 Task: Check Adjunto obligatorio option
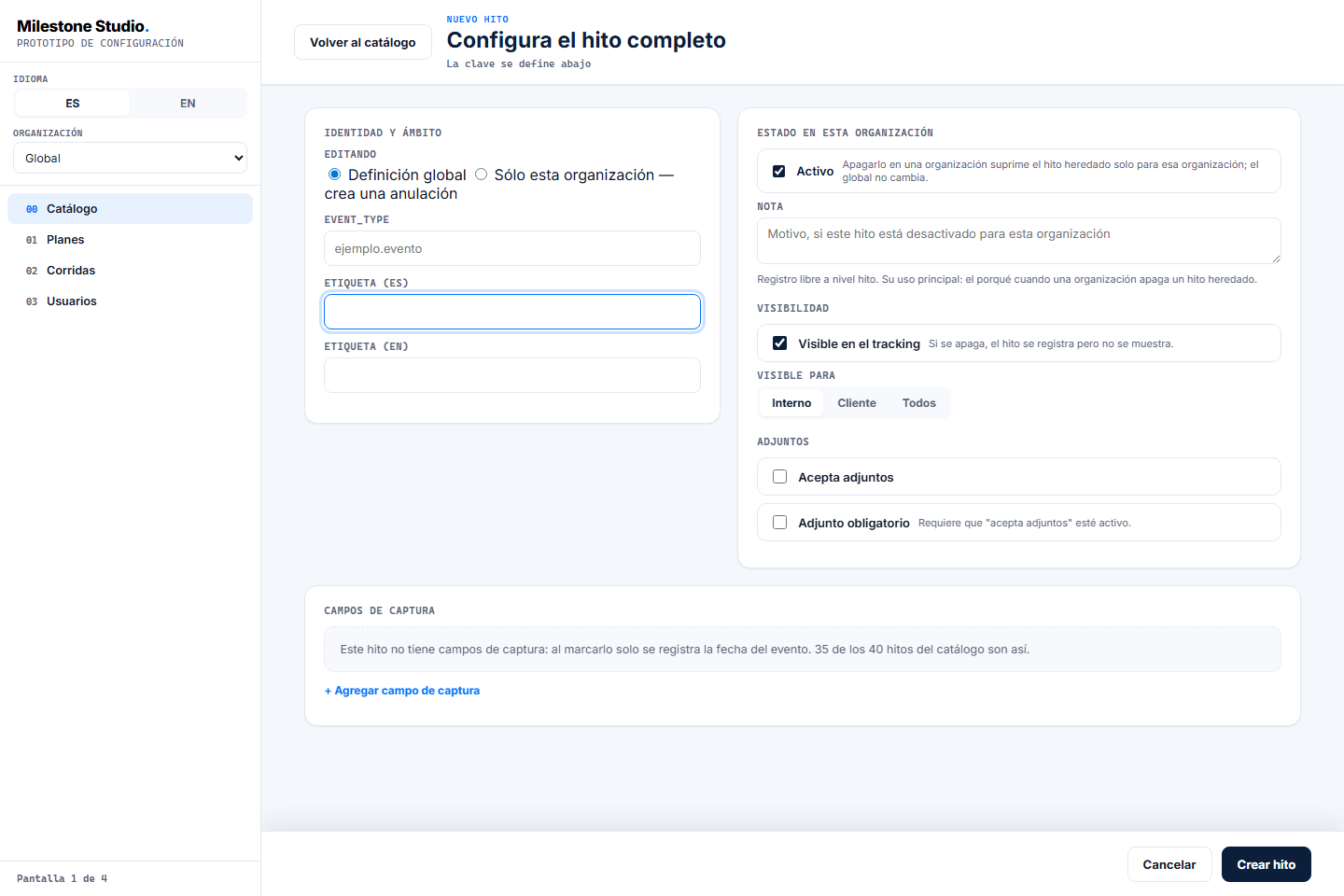[x=779, y=523]
